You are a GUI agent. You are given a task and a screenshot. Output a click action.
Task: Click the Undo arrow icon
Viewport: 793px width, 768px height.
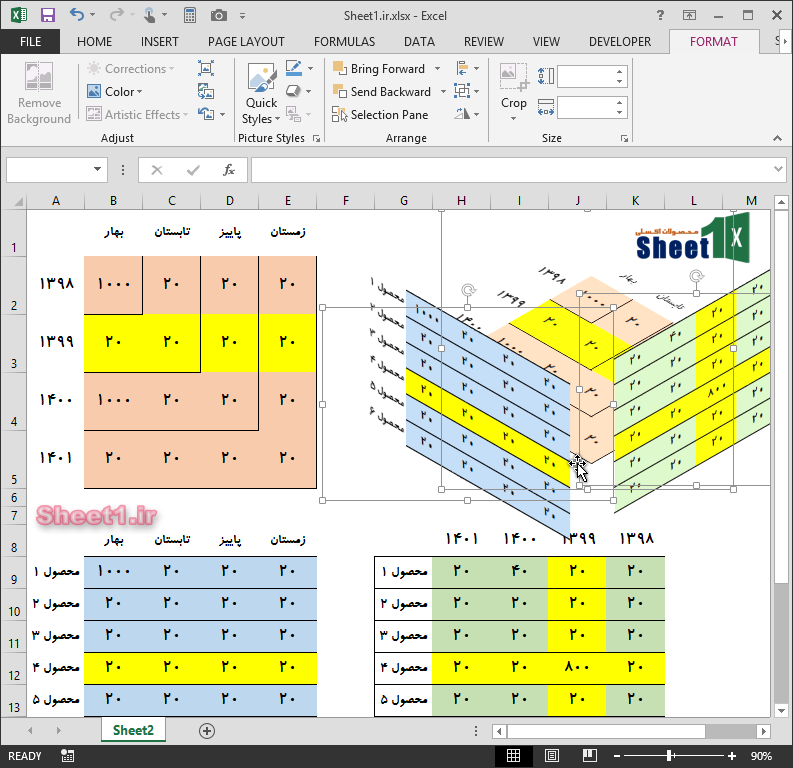pos(78,14)
